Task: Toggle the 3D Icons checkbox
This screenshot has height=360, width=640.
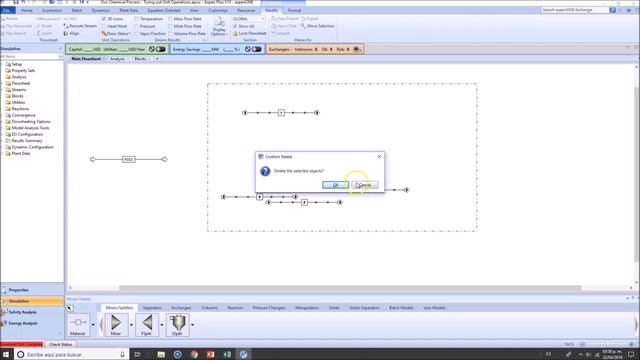Action: pyautogui.click(x=104, y=19)
